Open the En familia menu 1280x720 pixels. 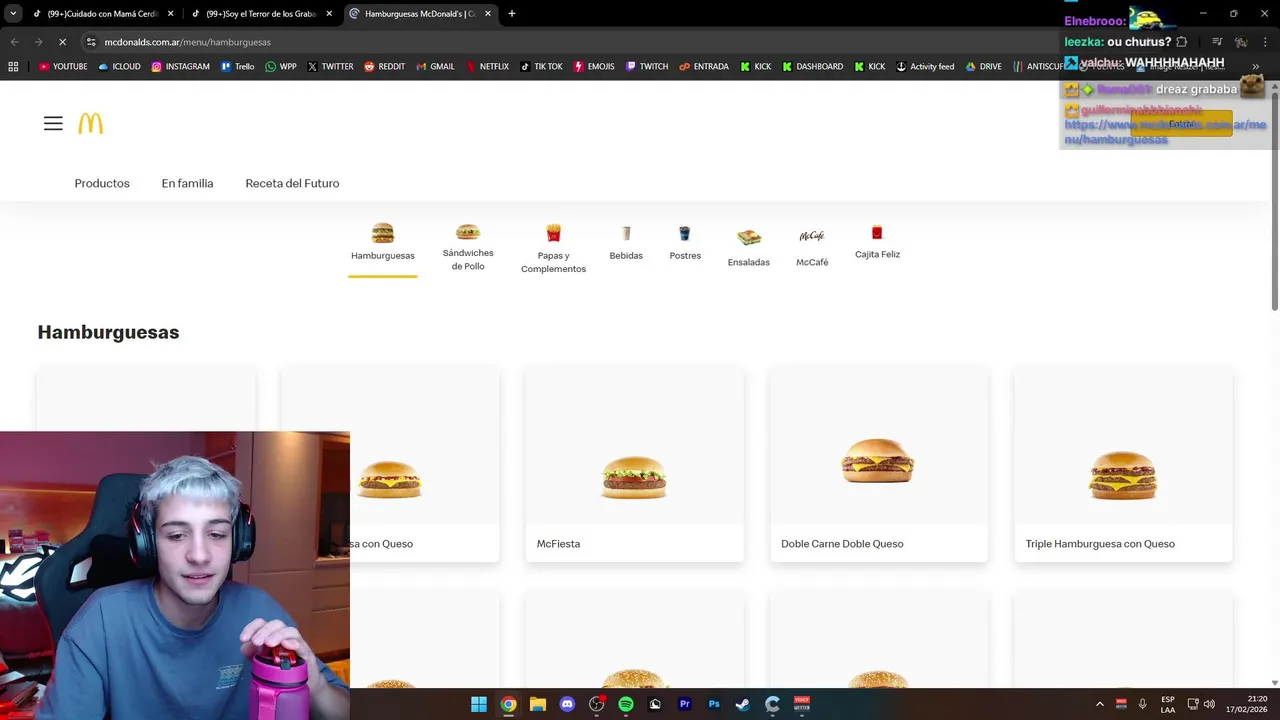[x=187, y=183]
